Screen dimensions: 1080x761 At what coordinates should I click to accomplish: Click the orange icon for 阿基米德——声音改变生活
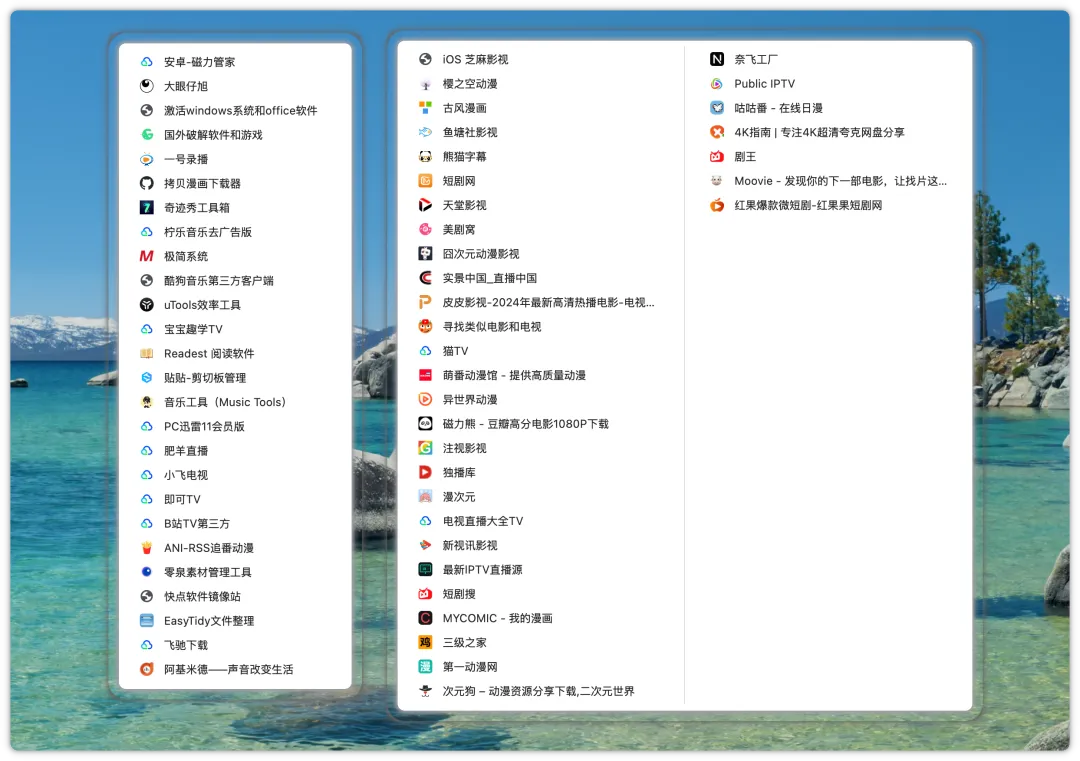pos(147,669)
